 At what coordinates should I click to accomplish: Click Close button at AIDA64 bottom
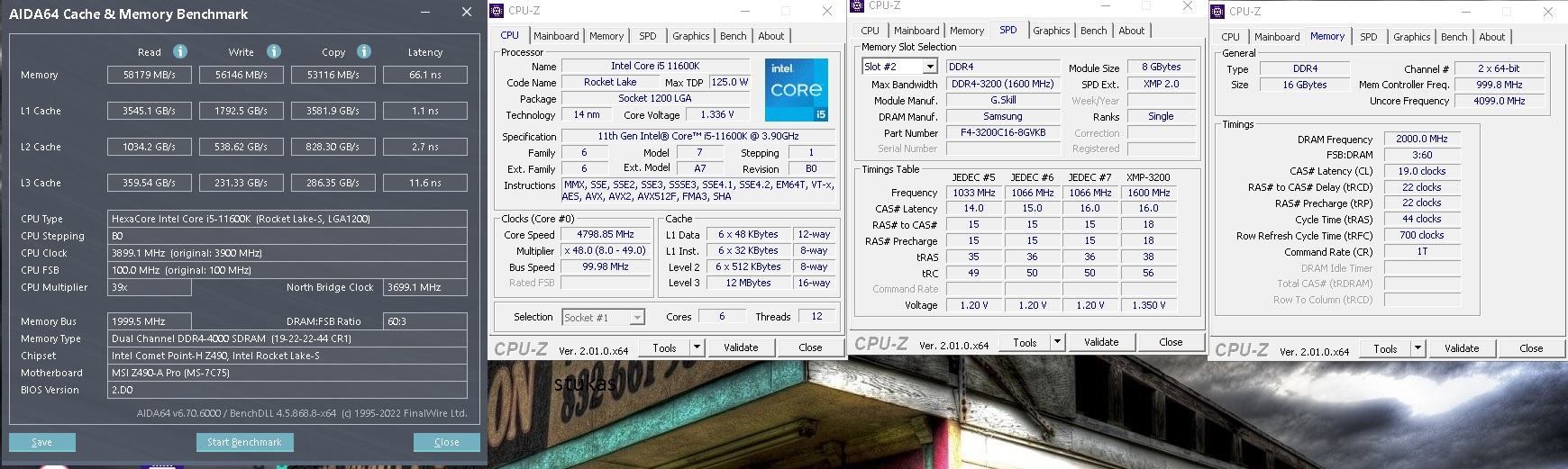coord(447,442)
